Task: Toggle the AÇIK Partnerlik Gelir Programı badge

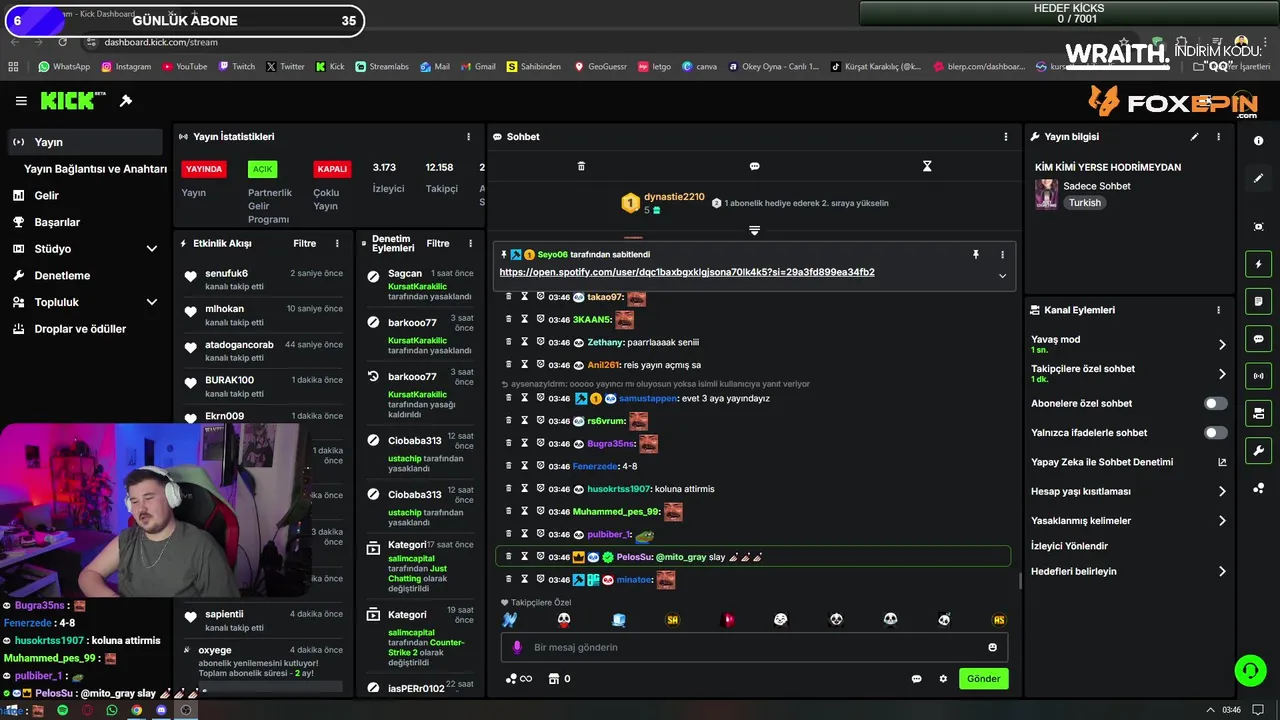Action: point(262,169)
